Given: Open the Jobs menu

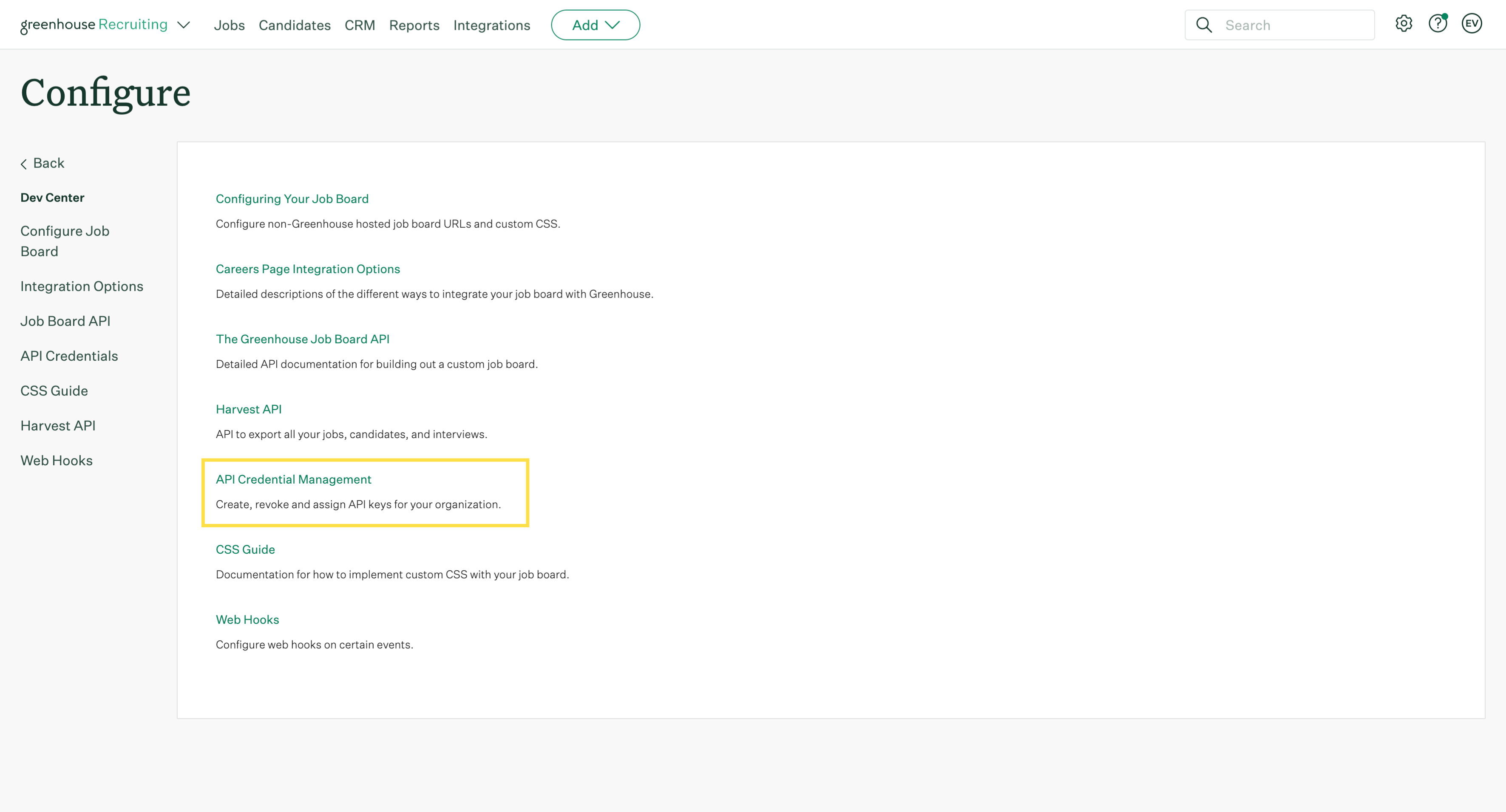Looking at the screenshot, I should click(229, 25).
